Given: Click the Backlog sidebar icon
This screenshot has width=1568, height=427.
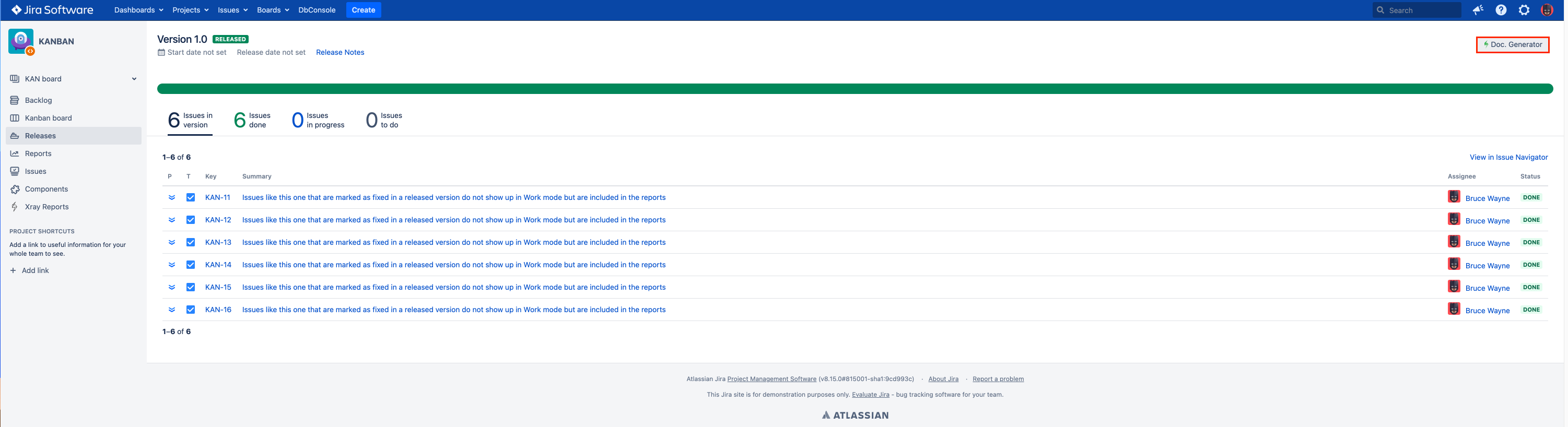Looking at the screenshot, I should [15, 100].
